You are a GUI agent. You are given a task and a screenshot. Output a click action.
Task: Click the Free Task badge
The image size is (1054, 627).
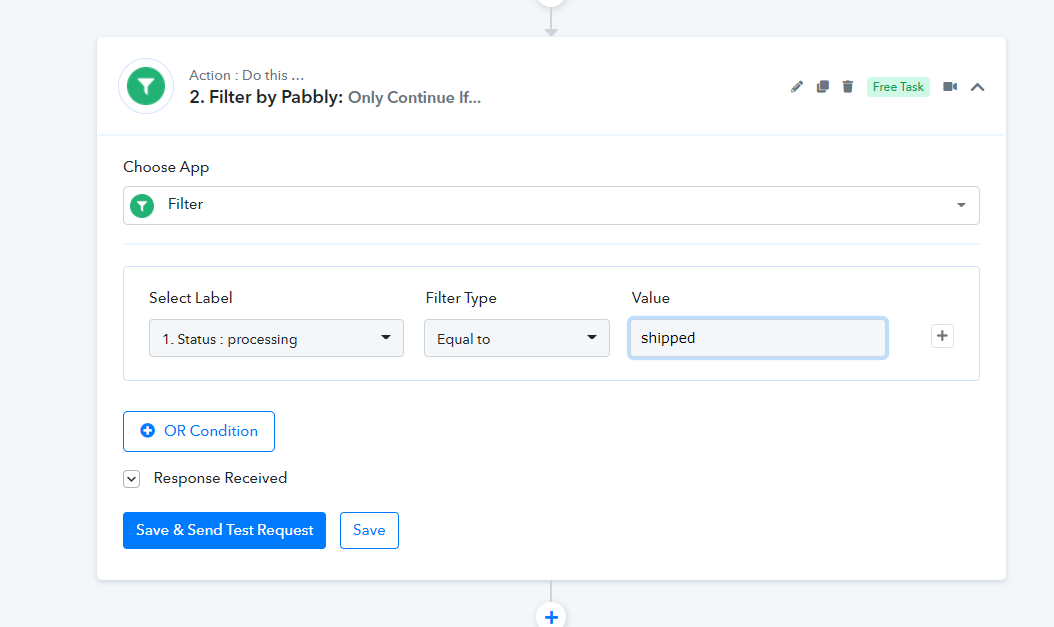tap(898, 87)
